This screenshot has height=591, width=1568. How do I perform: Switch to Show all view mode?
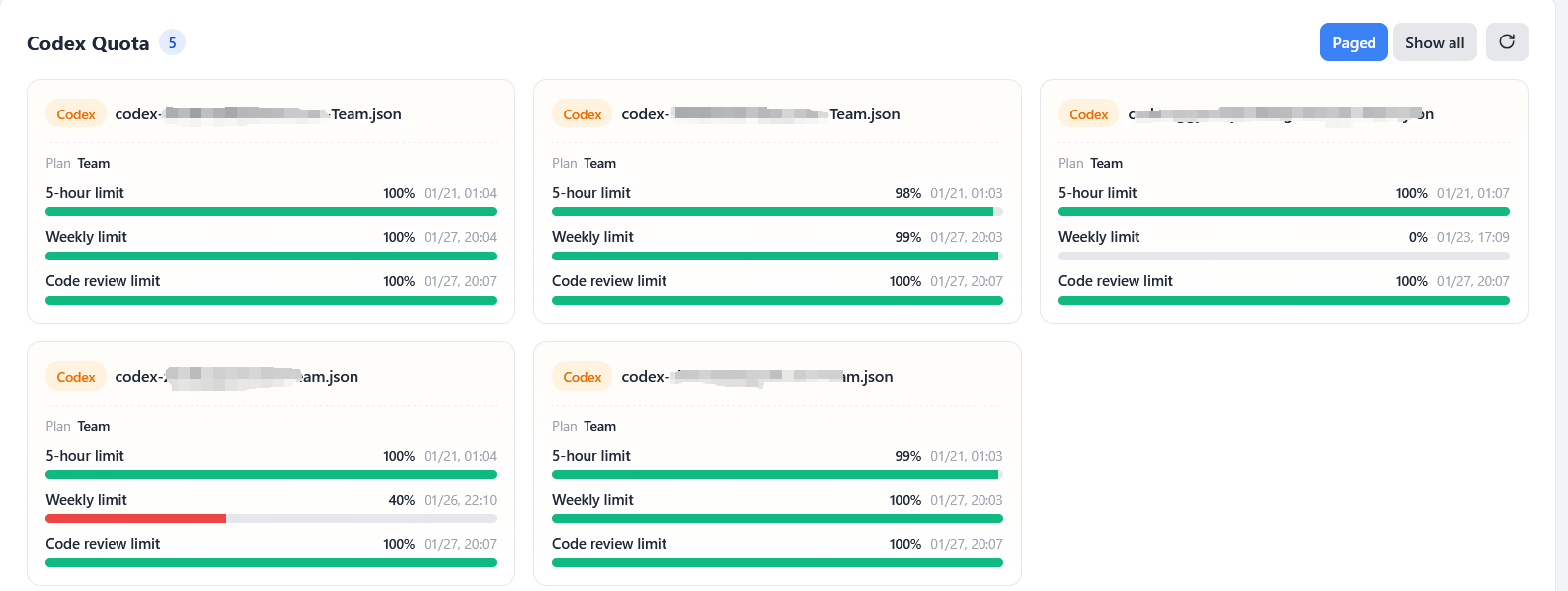[x=1435, y=42]
